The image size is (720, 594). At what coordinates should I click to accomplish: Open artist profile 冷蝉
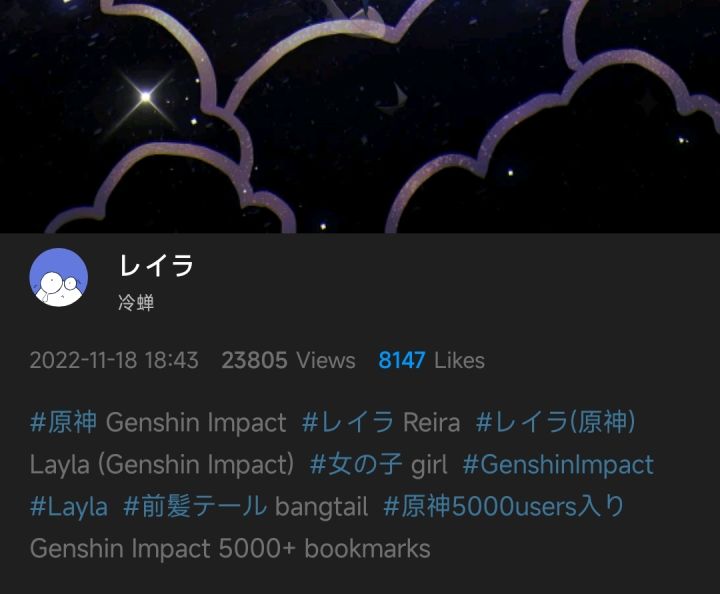pos(136,303)
